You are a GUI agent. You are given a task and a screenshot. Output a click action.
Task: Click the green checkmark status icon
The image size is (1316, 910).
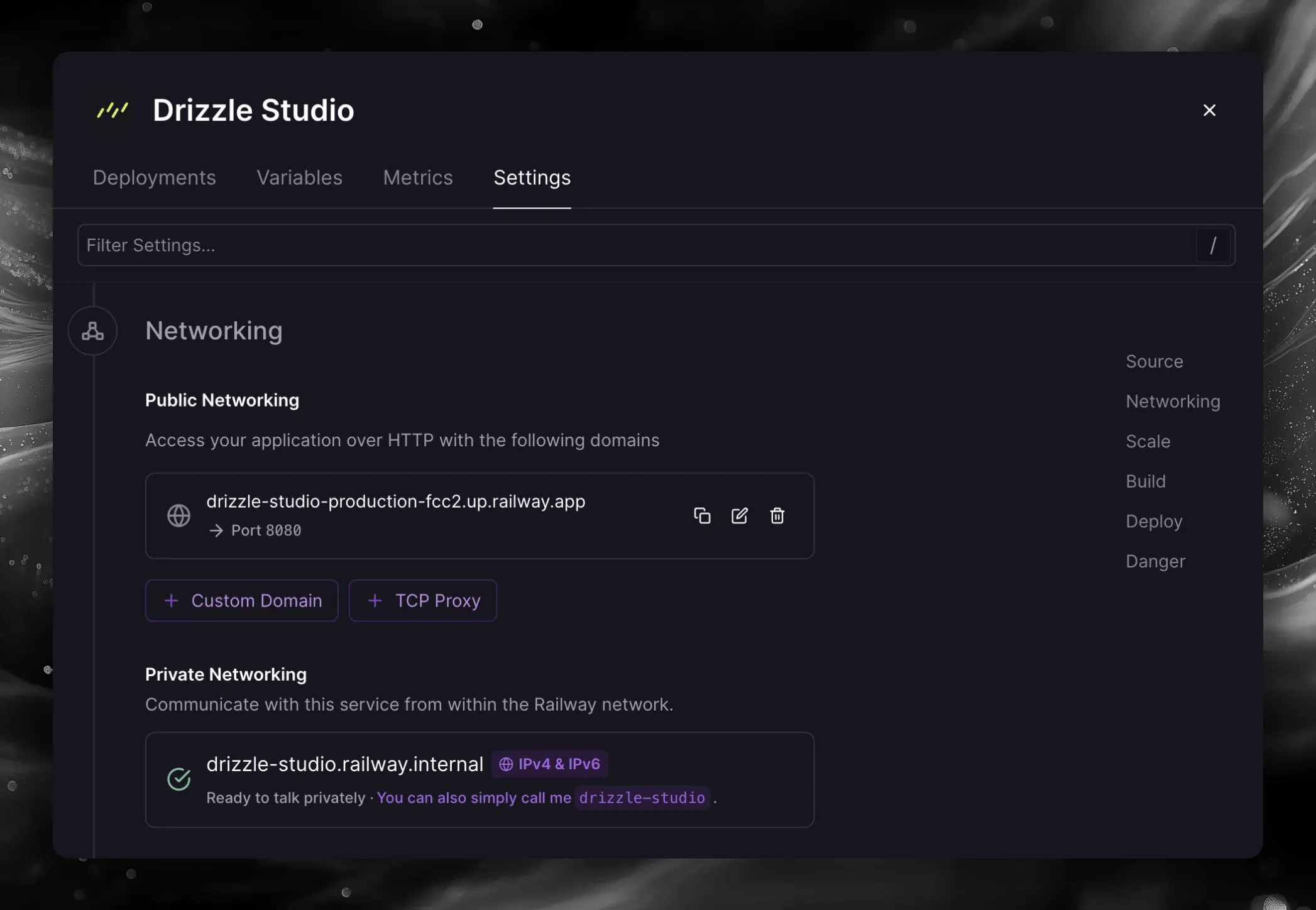tap(178, 779)
